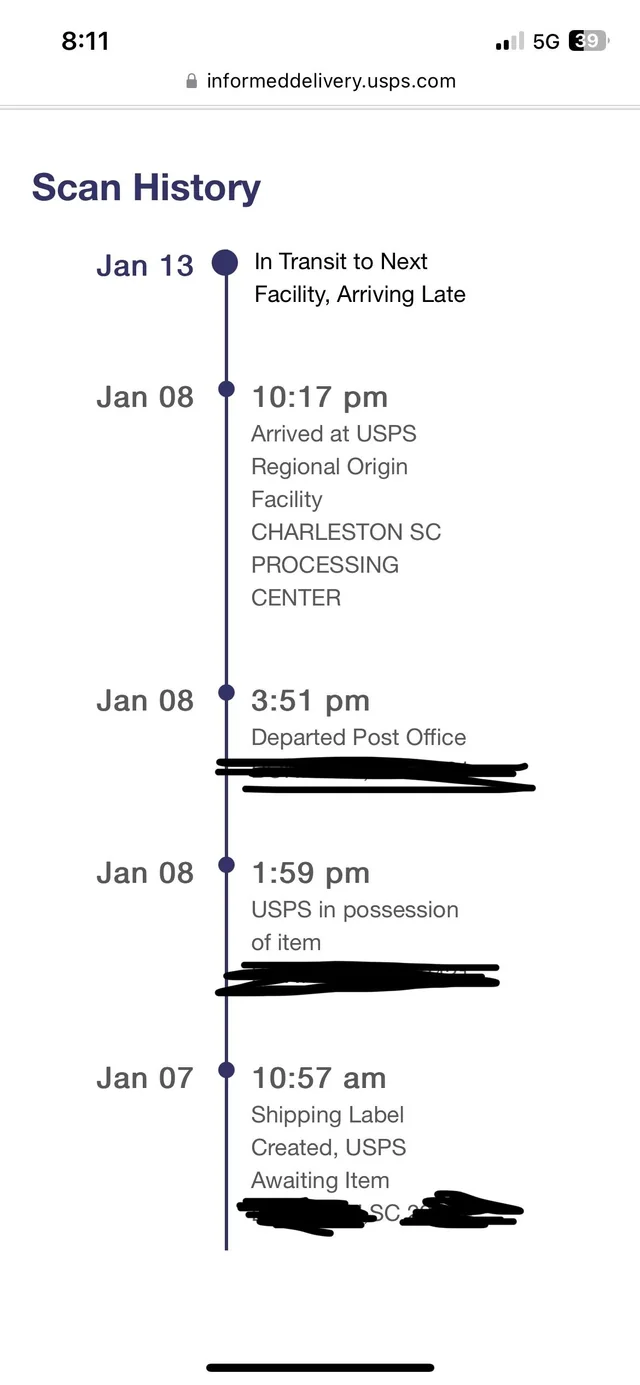Select the Scan History heading
This screenshot has width=640, height=1385.
pos(146,187)
